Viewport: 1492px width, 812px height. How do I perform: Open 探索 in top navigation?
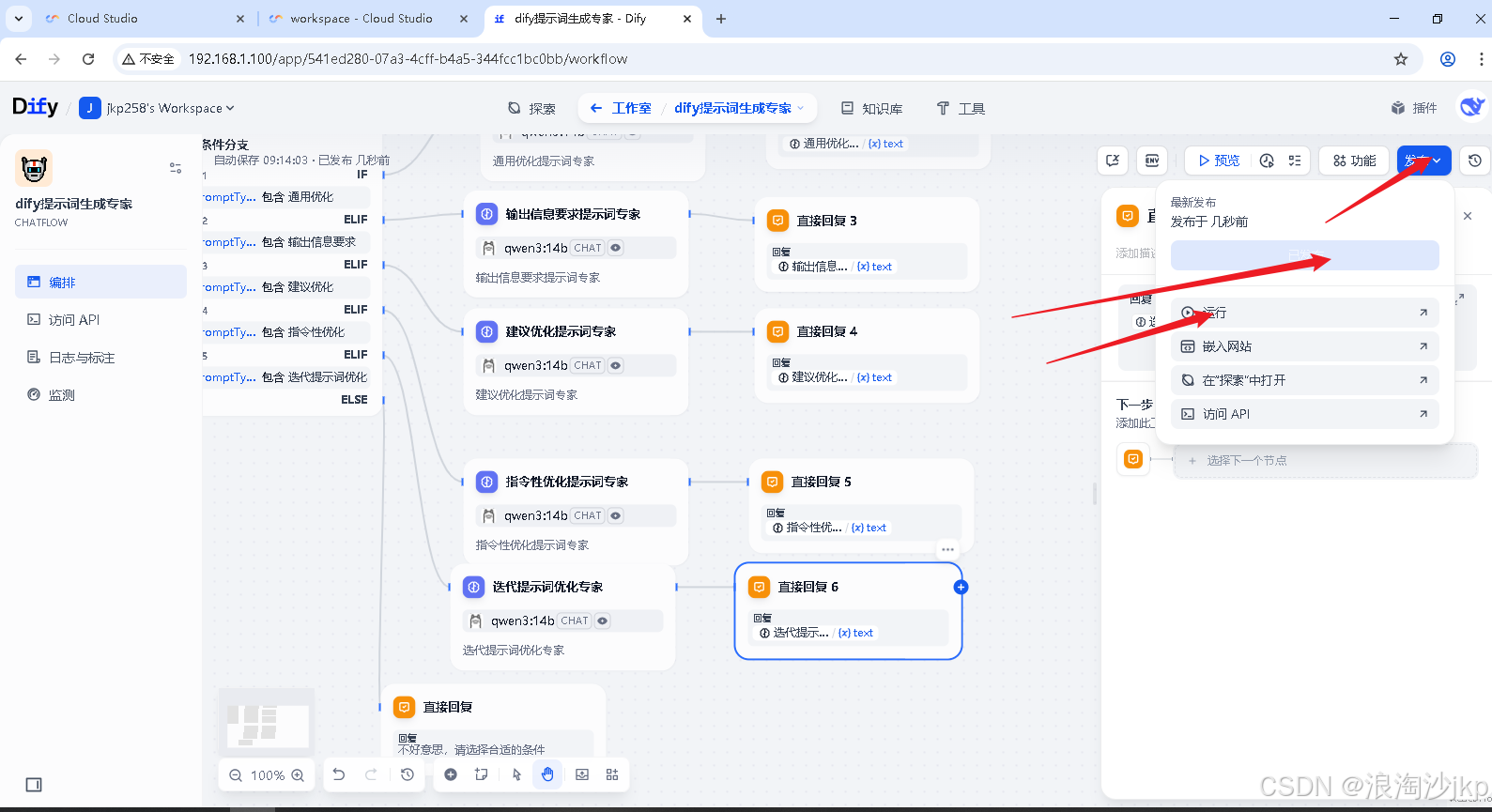pyautogui.click(x=531, y=108)
